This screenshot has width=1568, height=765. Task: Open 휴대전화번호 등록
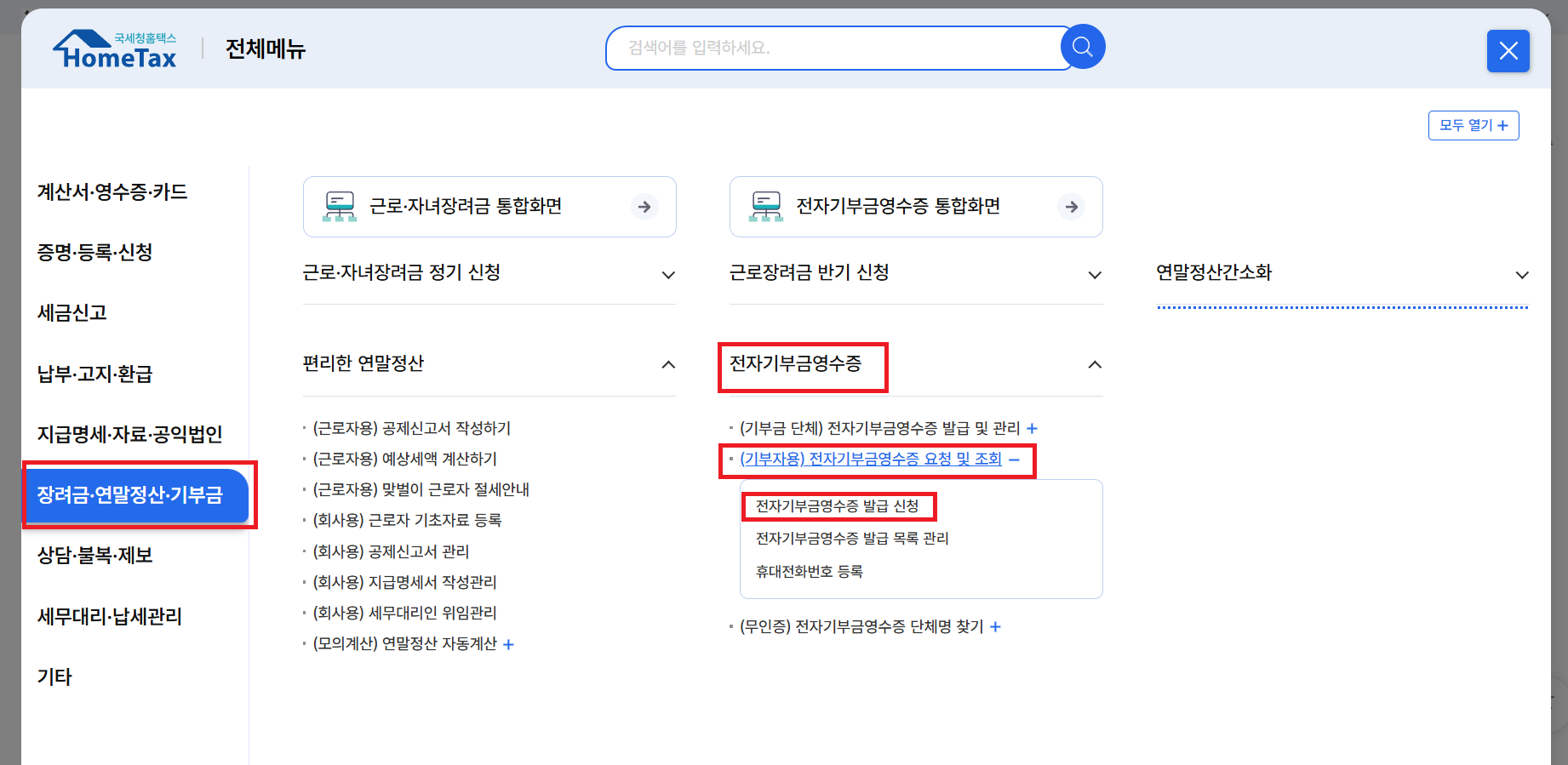pos(810,571)
